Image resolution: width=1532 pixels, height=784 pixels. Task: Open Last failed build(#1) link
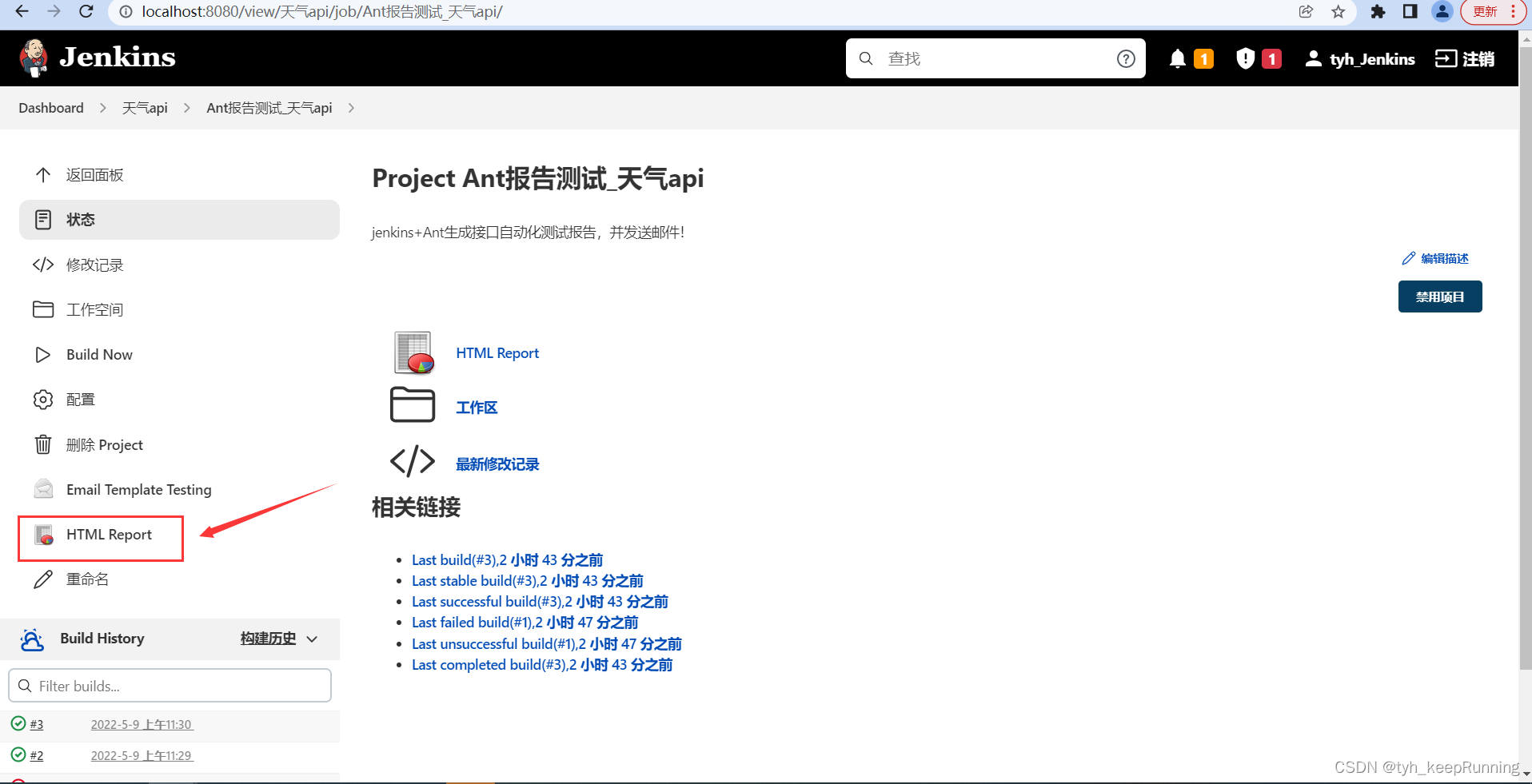click(525, 623)
